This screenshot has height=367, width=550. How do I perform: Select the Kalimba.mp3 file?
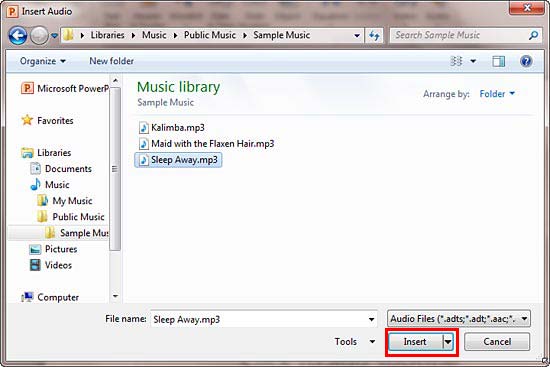point(172,128)
